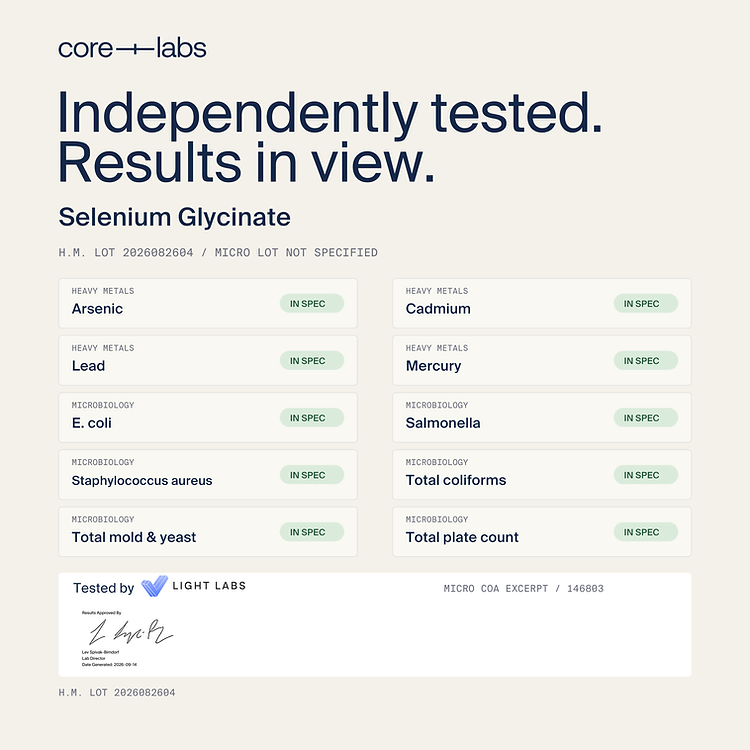The image size is (750, 750).
Task: Click the Light Labs checkmark logo
Action: (154, 586)
